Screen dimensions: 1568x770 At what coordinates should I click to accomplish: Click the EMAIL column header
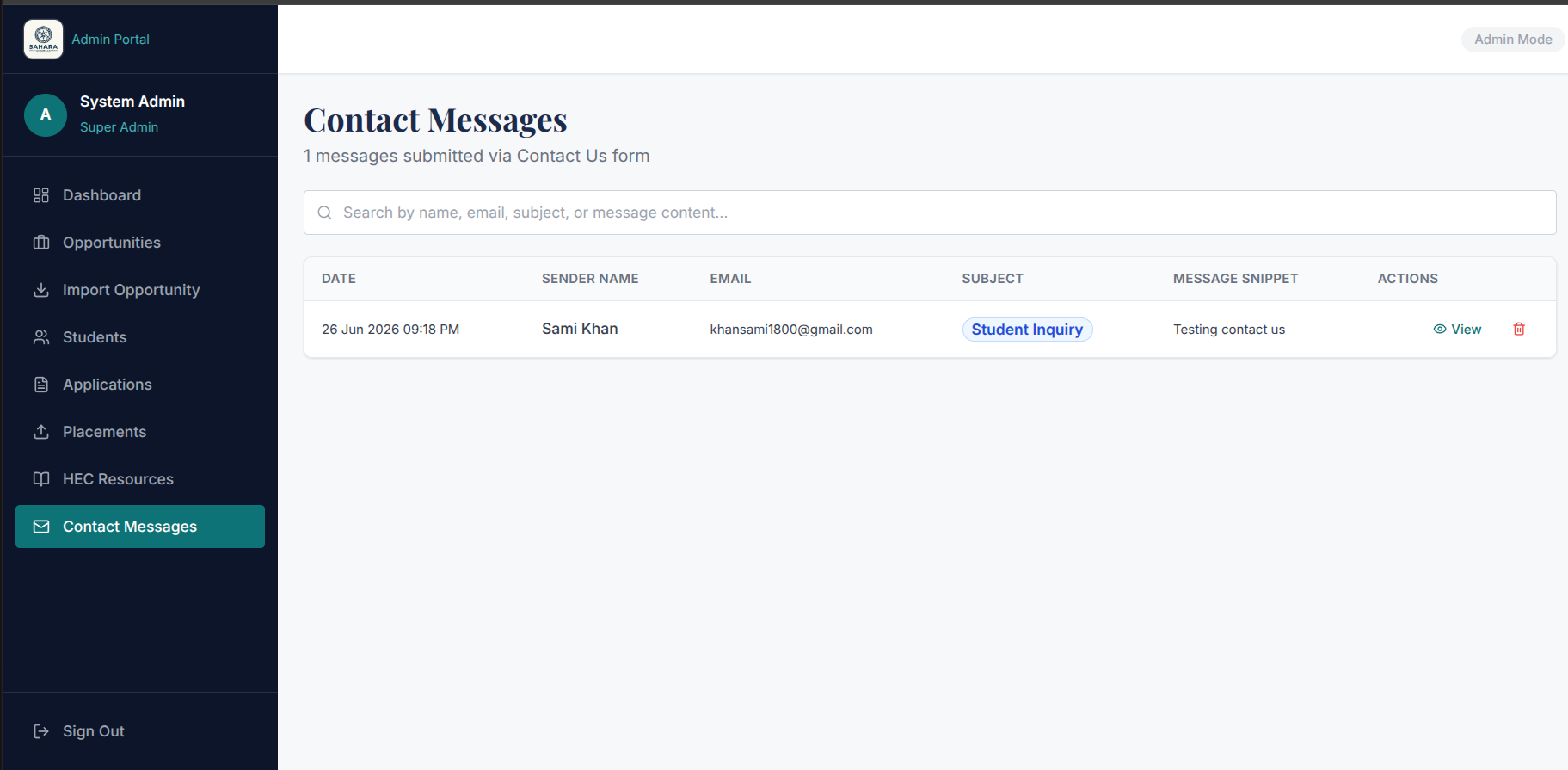pyautogui.click(x=730, y=279)
